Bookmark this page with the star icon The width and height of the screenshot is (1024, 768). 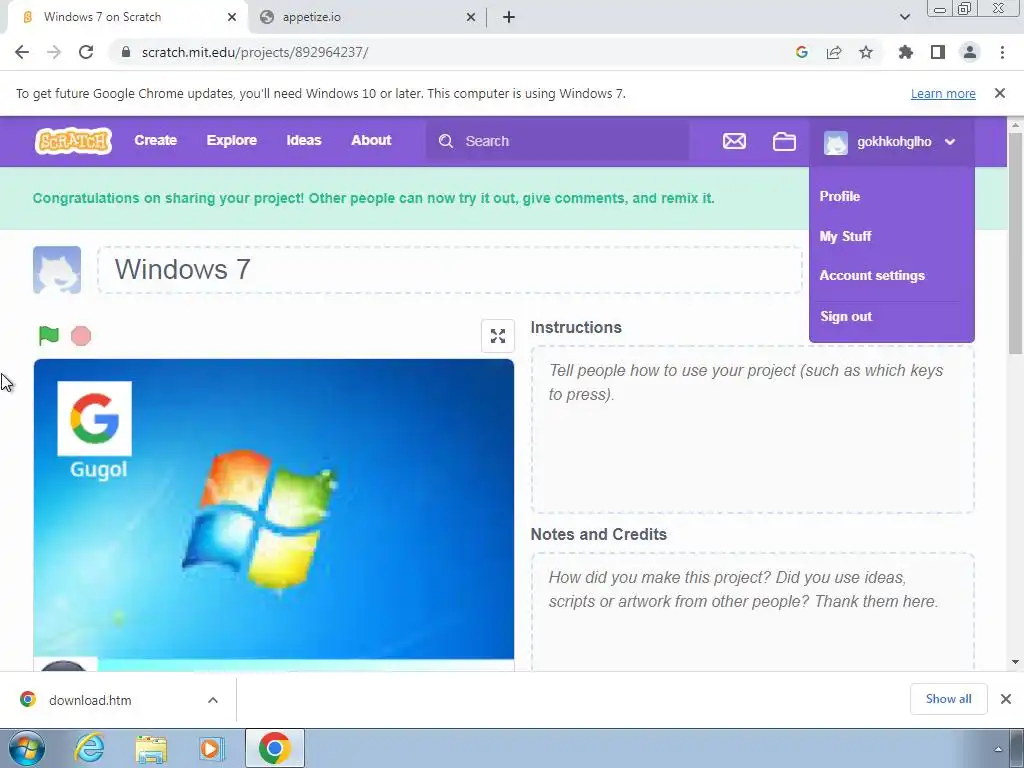point(866,52)
